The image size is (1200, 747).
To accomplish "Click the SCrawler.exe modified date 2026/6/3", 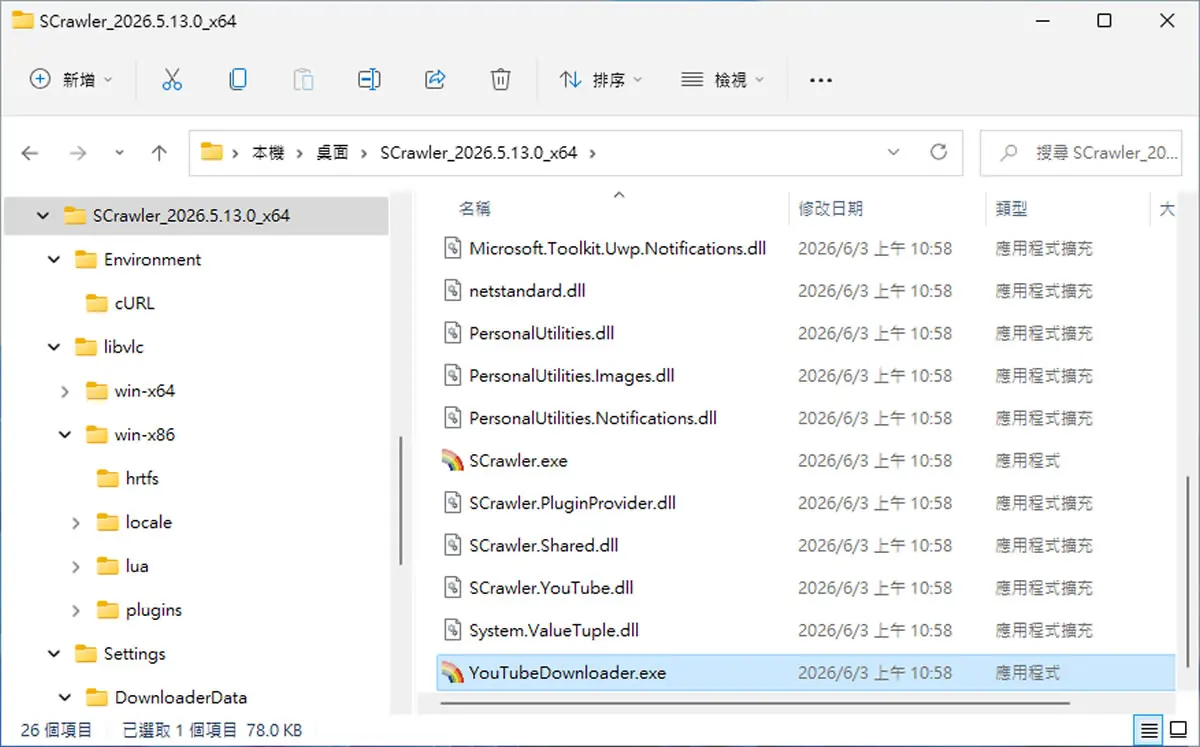I will (875, 461).
